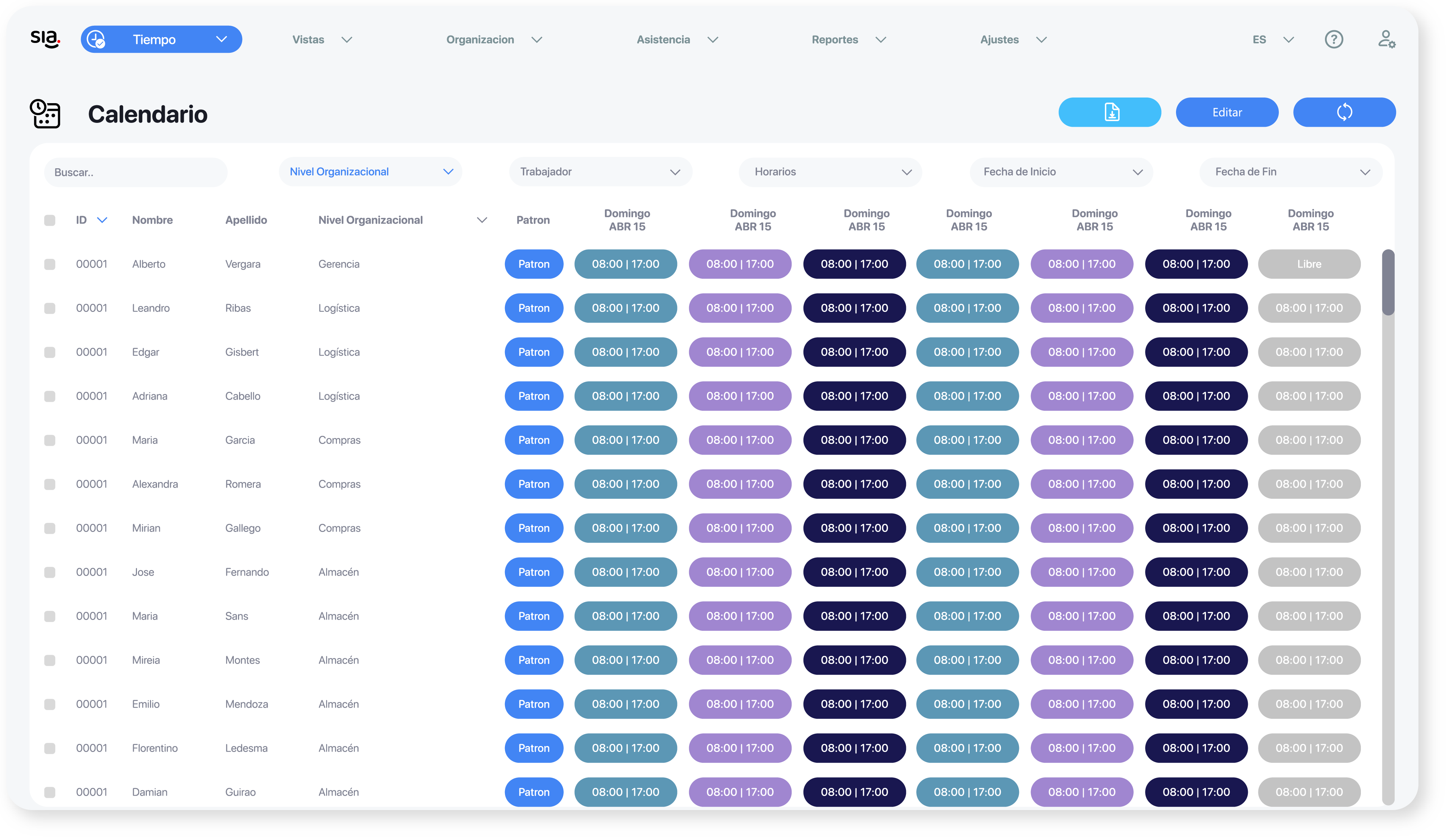Click the Patron button for Leandro Ribas
The image size is (1451, 840).
[534, 308]
